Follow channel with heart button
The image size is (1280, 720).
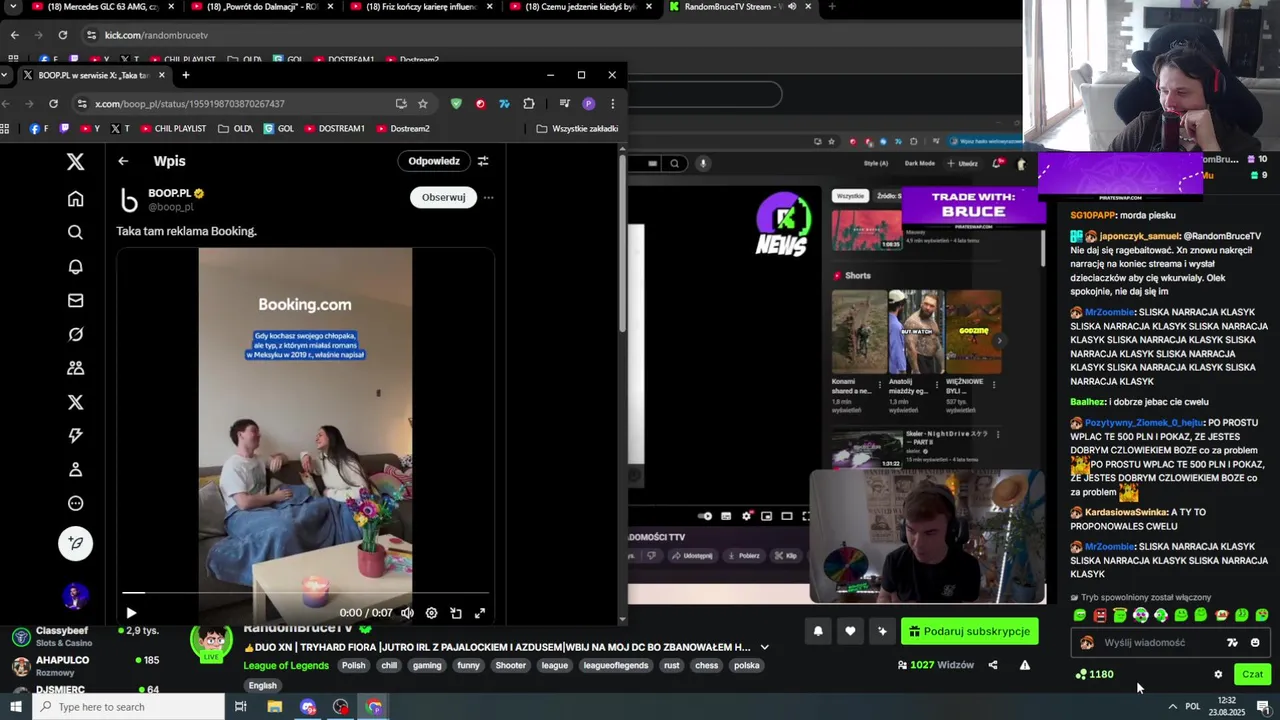coord(850,631)
